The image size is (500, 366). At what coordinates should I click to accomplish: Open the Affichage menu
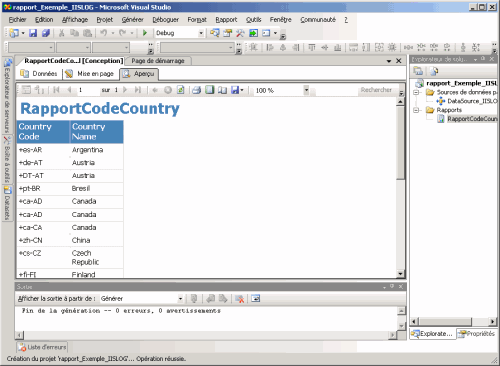(75, 20)
